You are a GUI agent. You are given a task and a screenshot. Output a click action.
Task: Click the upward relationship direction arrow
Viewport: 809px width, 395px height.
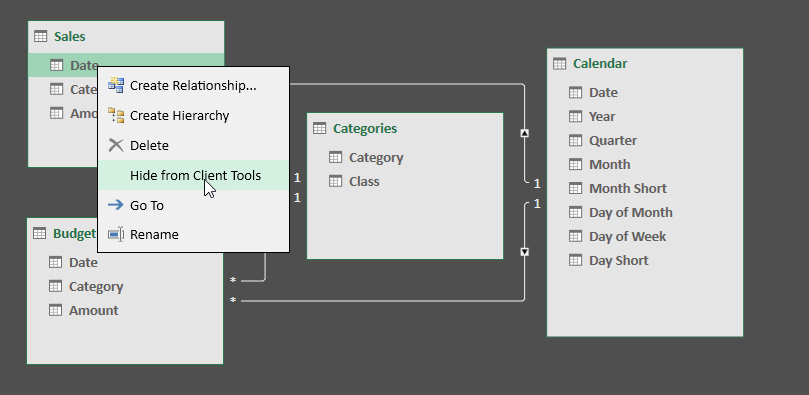pyautogui.click(x=525, y=133)
